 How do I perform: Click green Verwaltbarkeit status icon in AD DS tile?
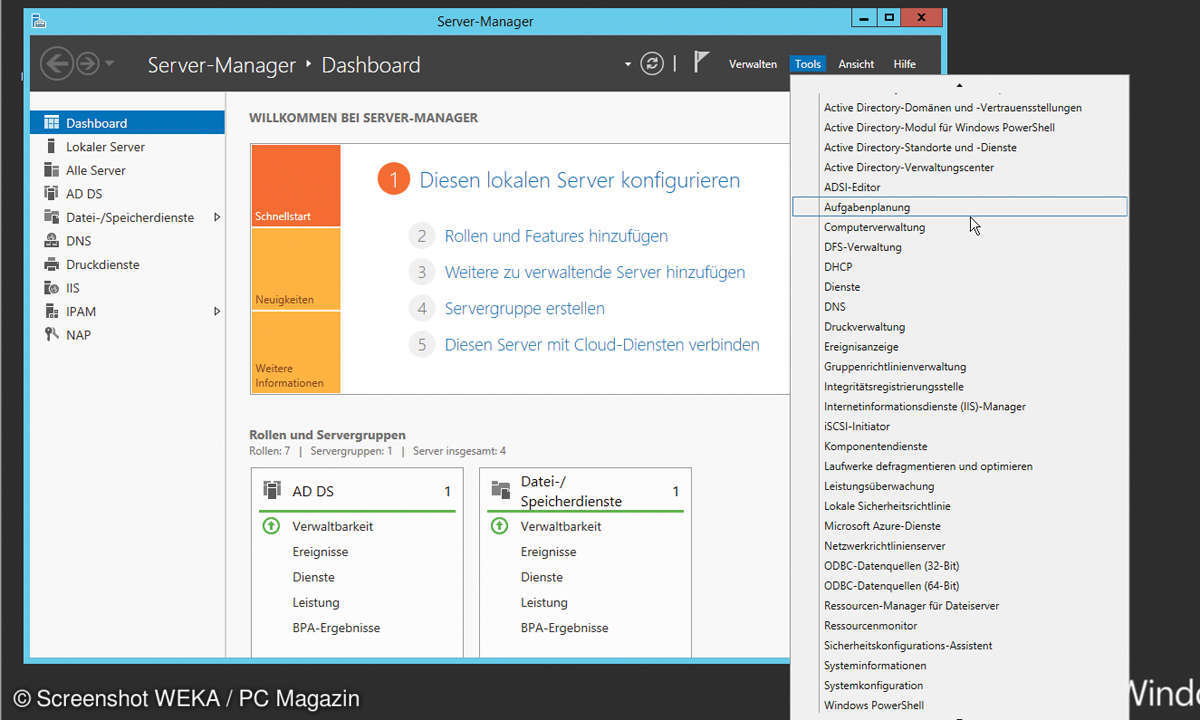pyautogui.click(x=271, y=526)
